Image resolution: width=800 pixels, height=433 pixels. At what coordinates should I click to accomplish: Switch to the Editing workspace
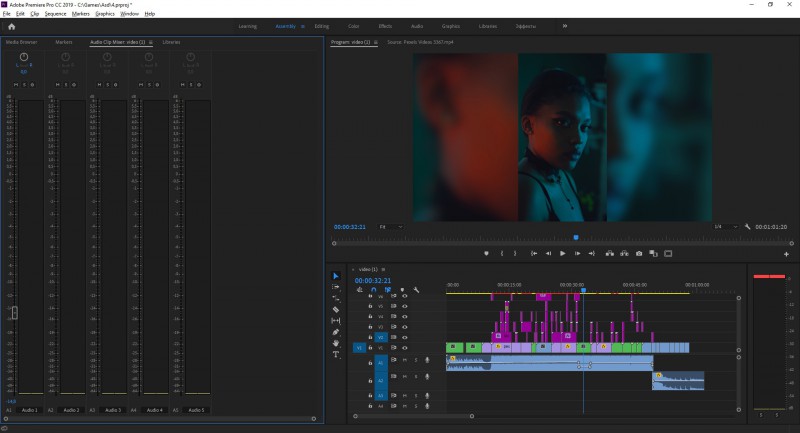pyautogui.click(x=321, y=26)
